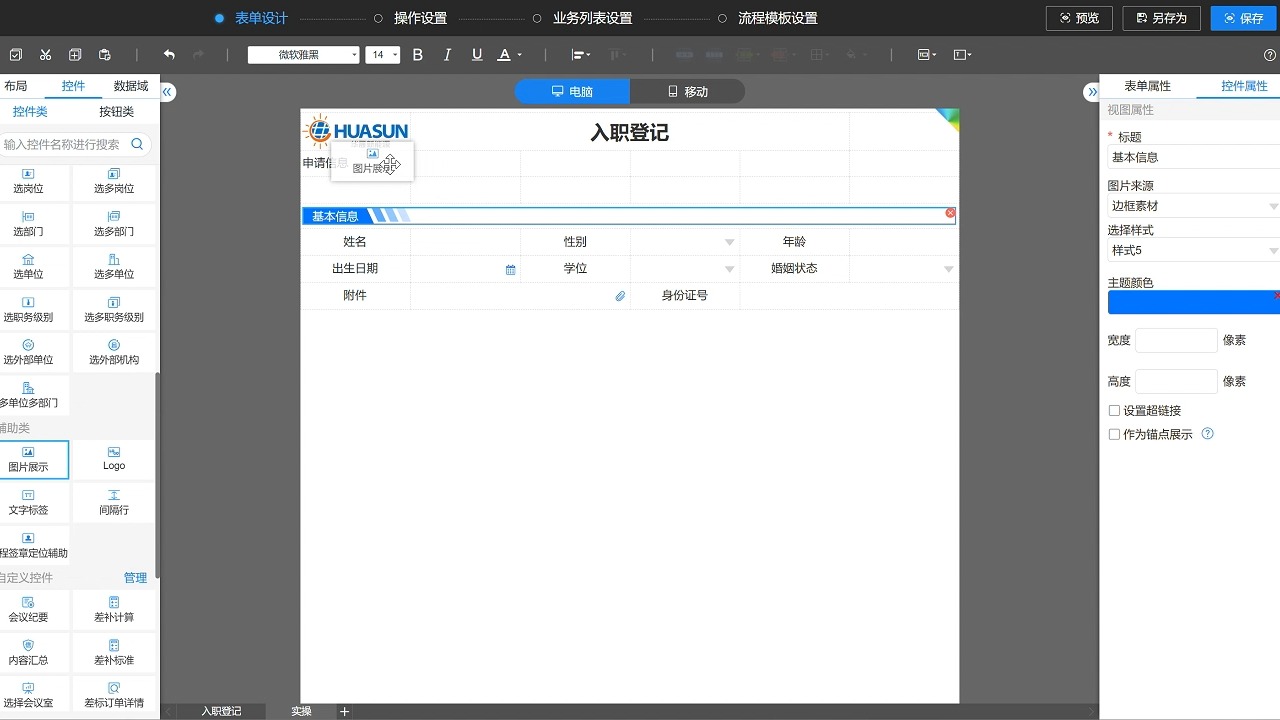
Task: Select the 间隔行 control
Action: pyautogui.click(x=114, y=503)
